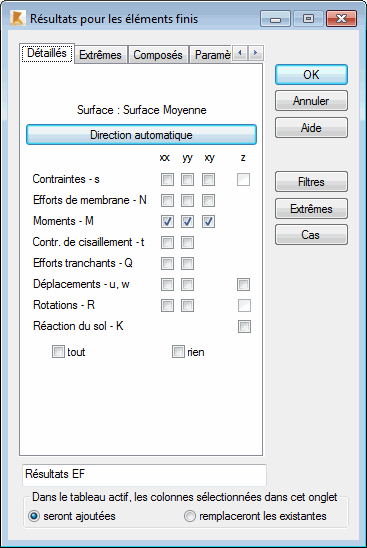Click the Robot application icon in title bar
This screenshot has width=367, height=548.
click(18, 18)
